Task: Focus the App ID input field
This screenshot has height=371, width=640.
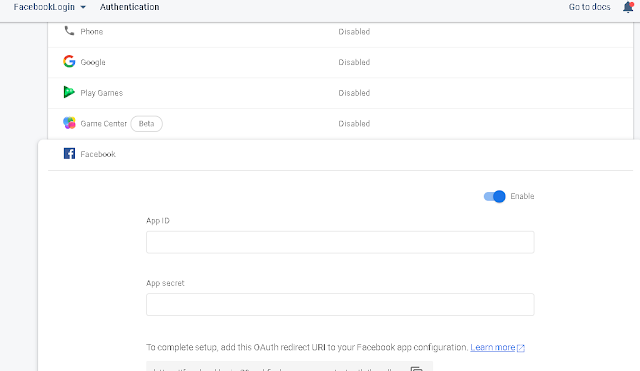Action: point(340,242)
